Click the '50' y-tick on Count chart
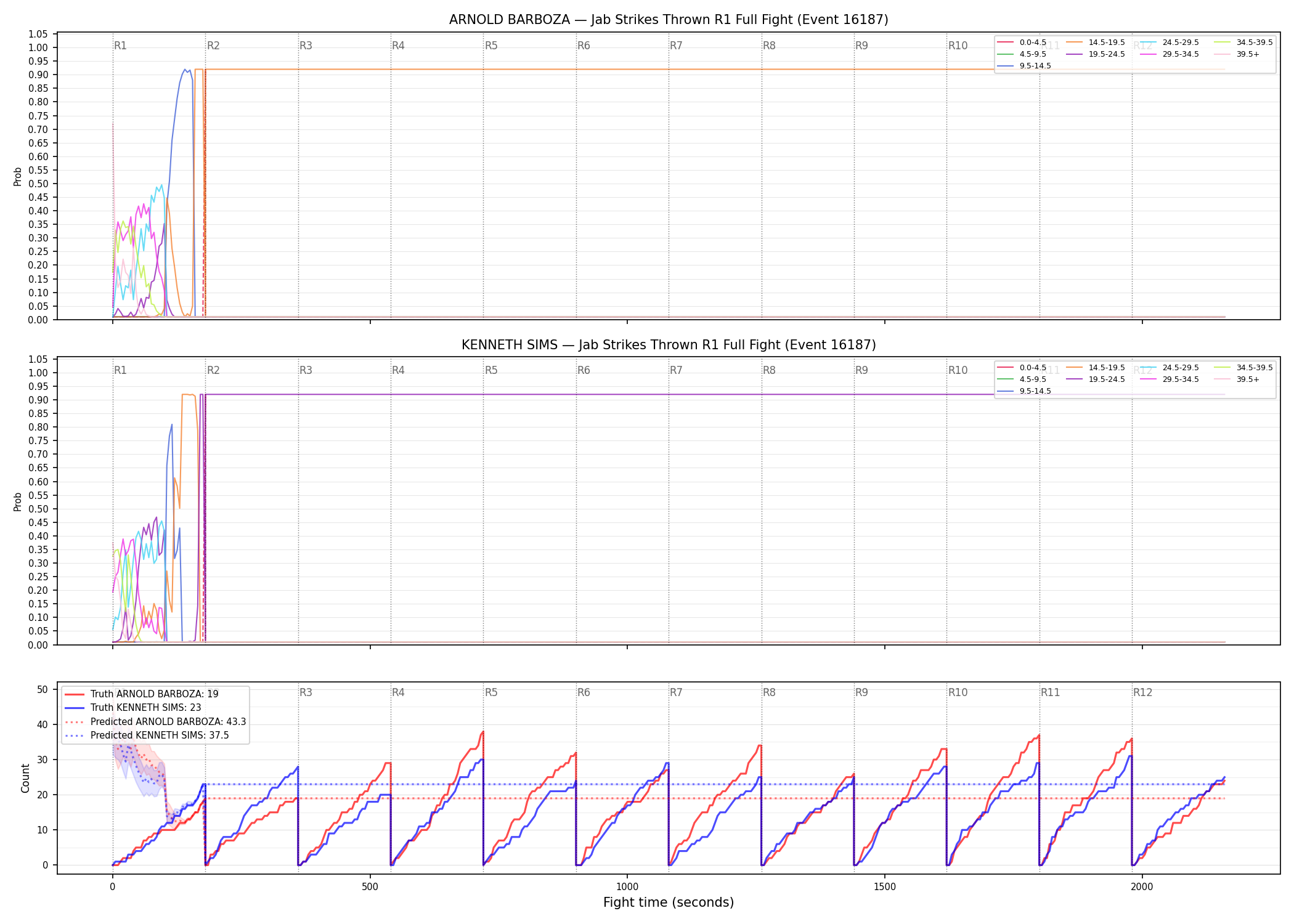The height and width of the screenshot is (924, 1294). click(43, 689)
